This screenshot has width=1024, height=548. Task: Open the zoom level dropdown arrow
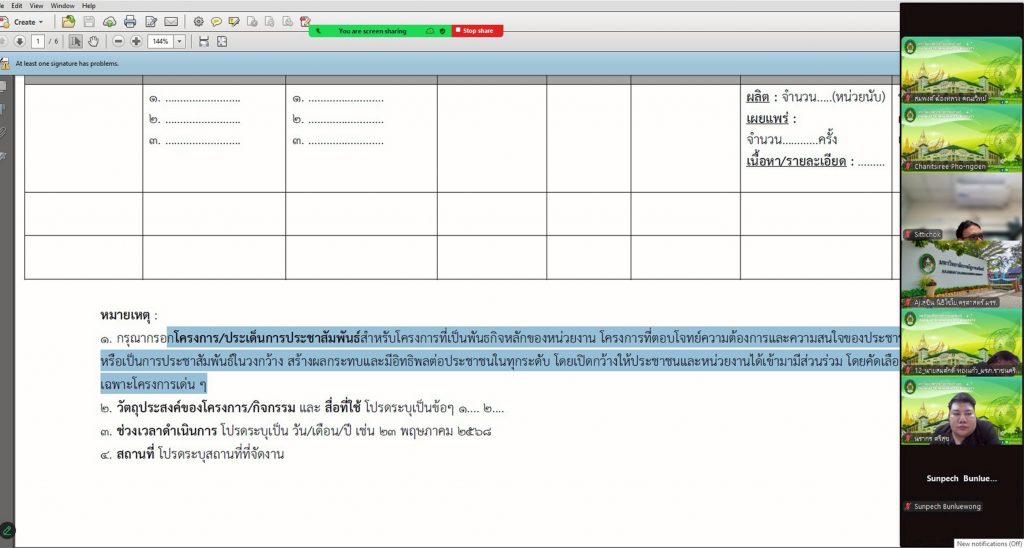pos(180,41)
